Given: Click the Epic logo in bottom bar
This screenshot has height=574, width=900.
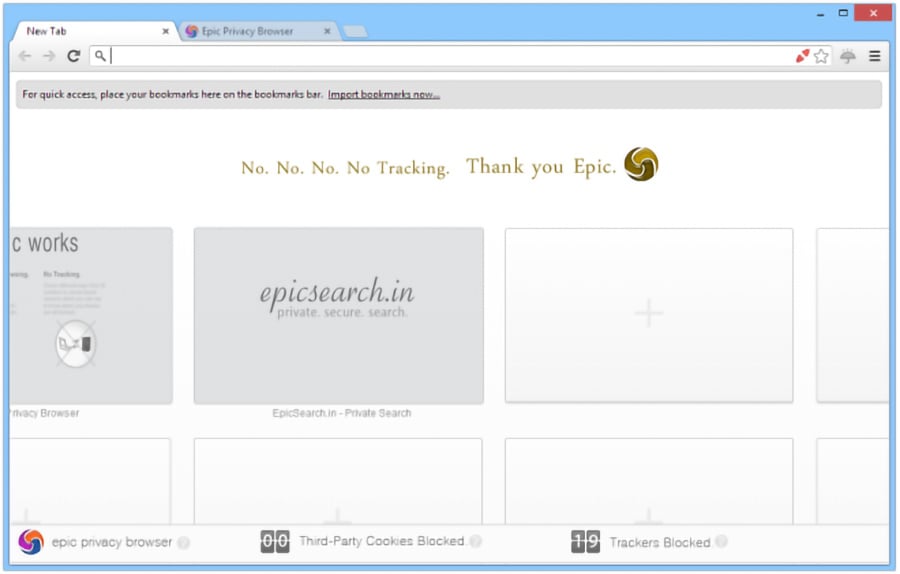Looking at the screenshot, I should click(x=30, y=542).
